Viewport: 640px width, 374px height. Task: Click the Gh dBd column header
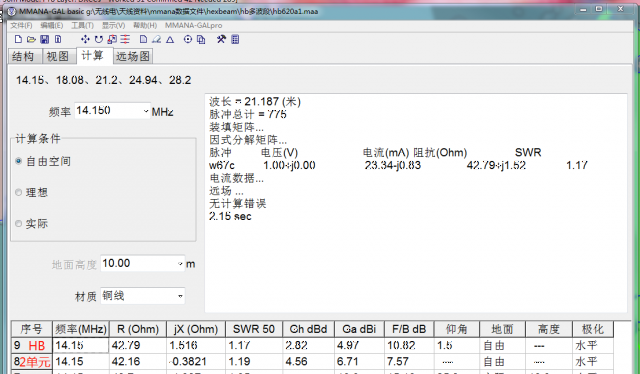pyautogui.click(x=308, y=329)
